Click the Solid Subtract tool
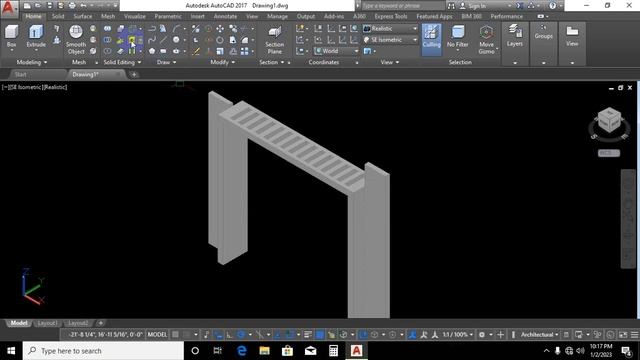Screen dimensions: 640x360 (107, 40)
